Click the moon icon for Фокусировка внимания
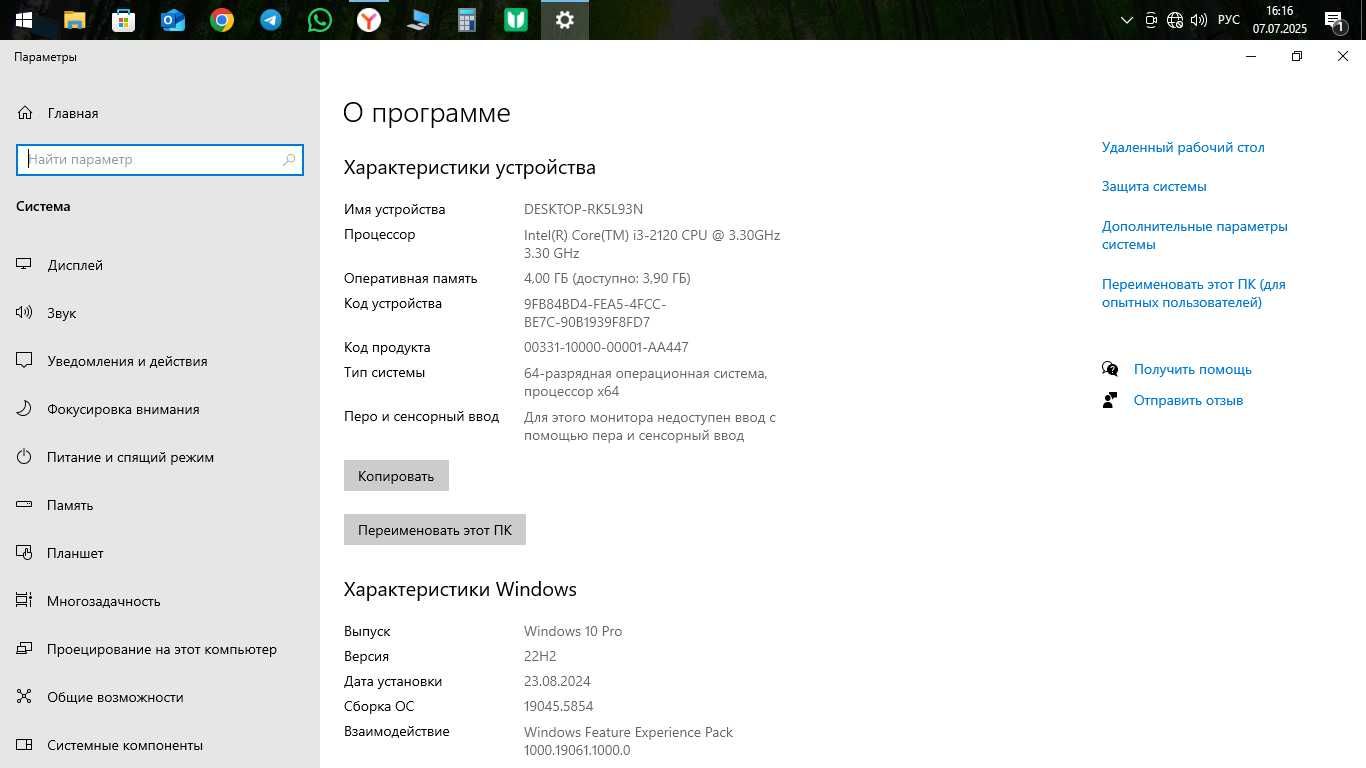This screenshot has height=768, width=1366. (x=25, y=409)
